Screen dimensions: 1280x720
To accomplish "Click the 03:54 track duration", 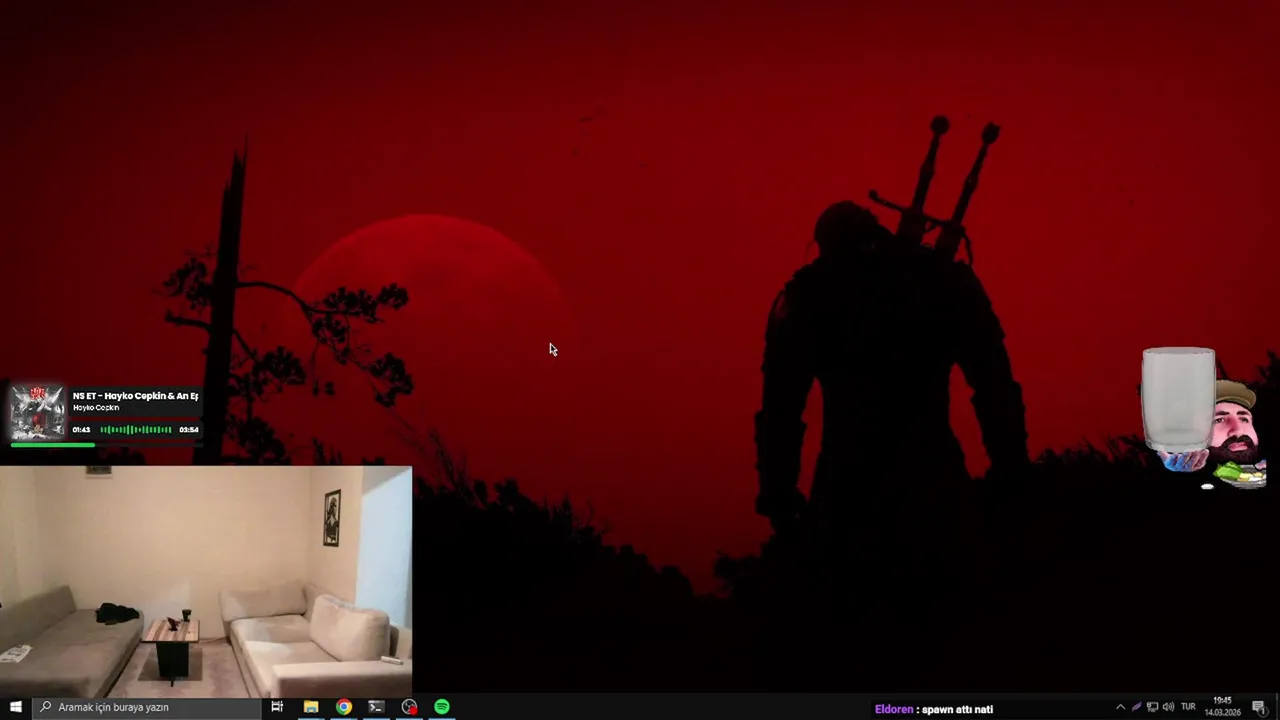I will click(188, 430).
